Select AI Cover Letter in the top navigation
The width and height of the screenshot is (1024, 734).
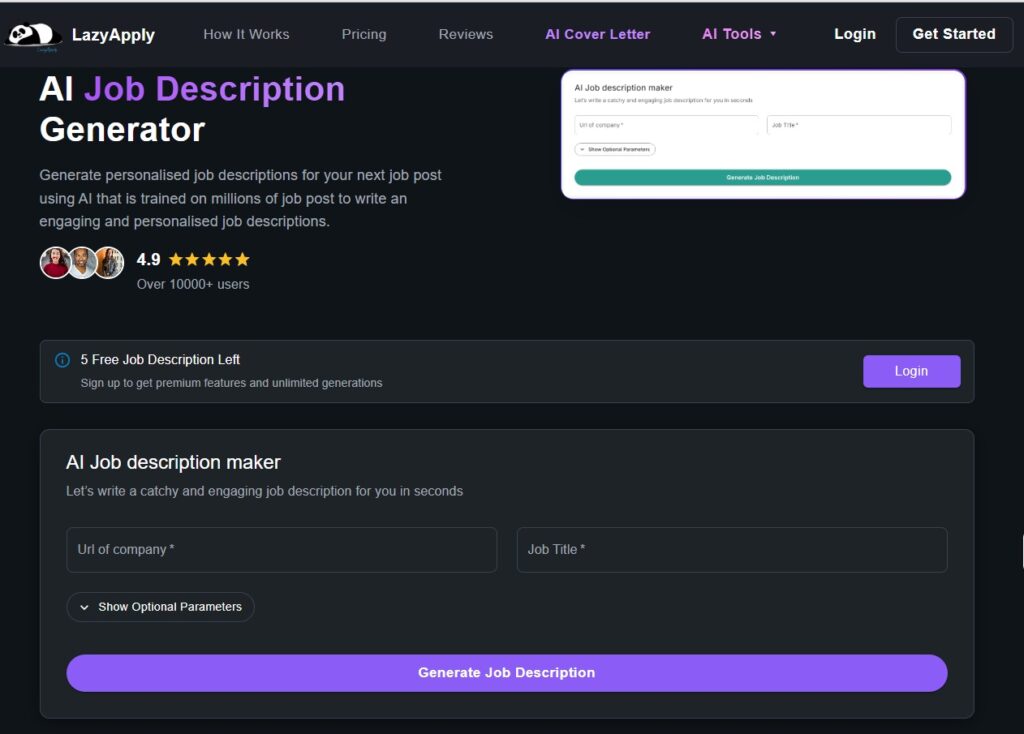[597, 34]
